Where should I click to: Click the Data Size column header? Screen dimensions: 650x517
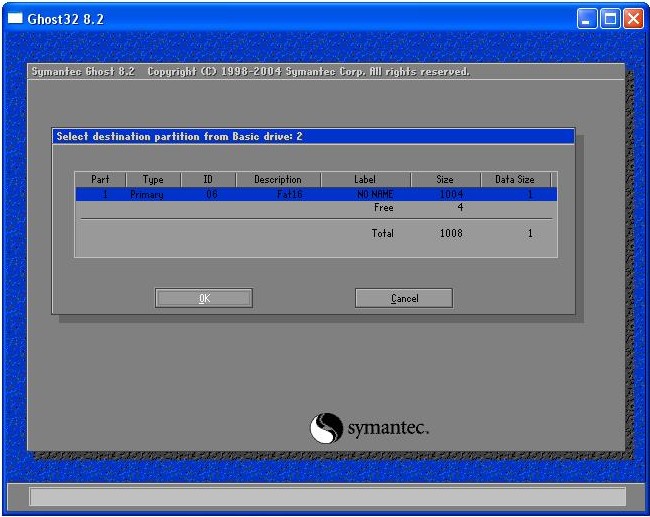point(515,180)
